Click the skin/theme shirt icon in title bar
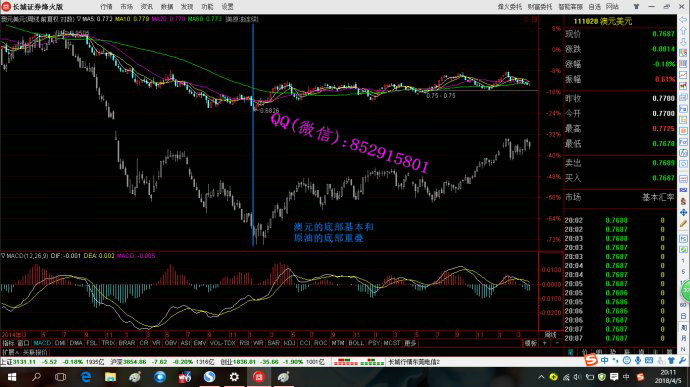690x387 pixels. tap(636, 7)
